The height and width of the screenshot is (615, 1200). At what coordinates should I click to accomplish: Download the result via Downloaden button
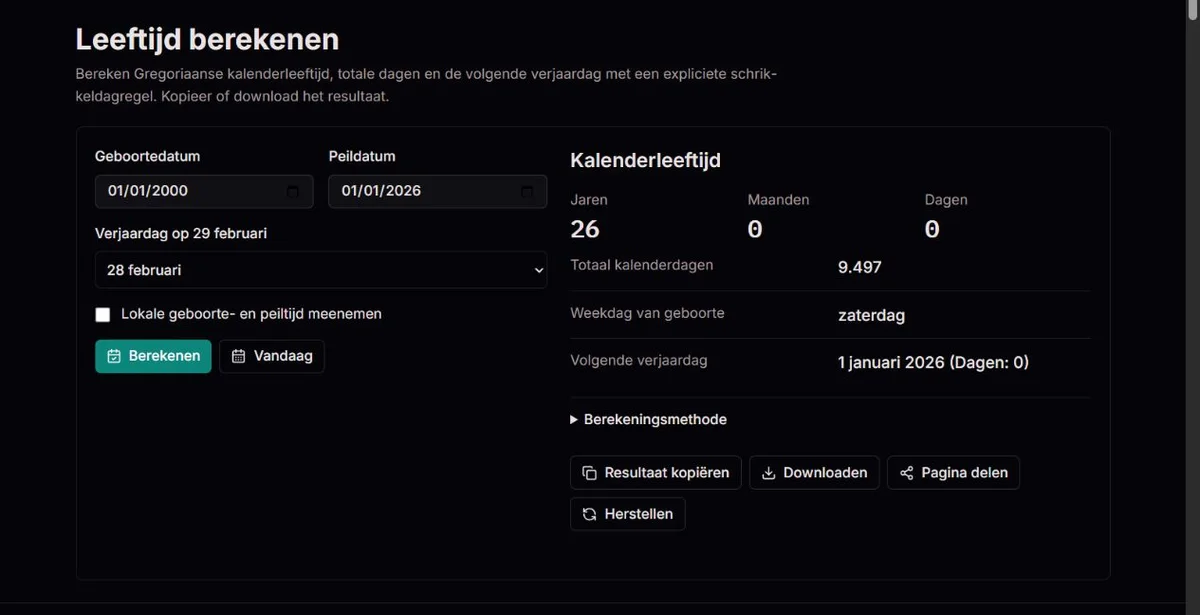(x=815, y=473)
